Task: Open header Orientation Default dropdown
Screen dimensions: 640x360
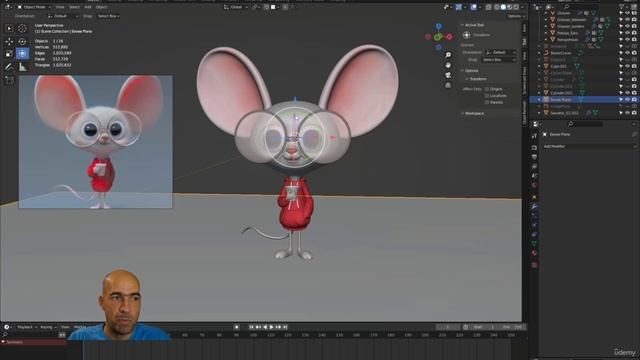Action: point(63,16)
